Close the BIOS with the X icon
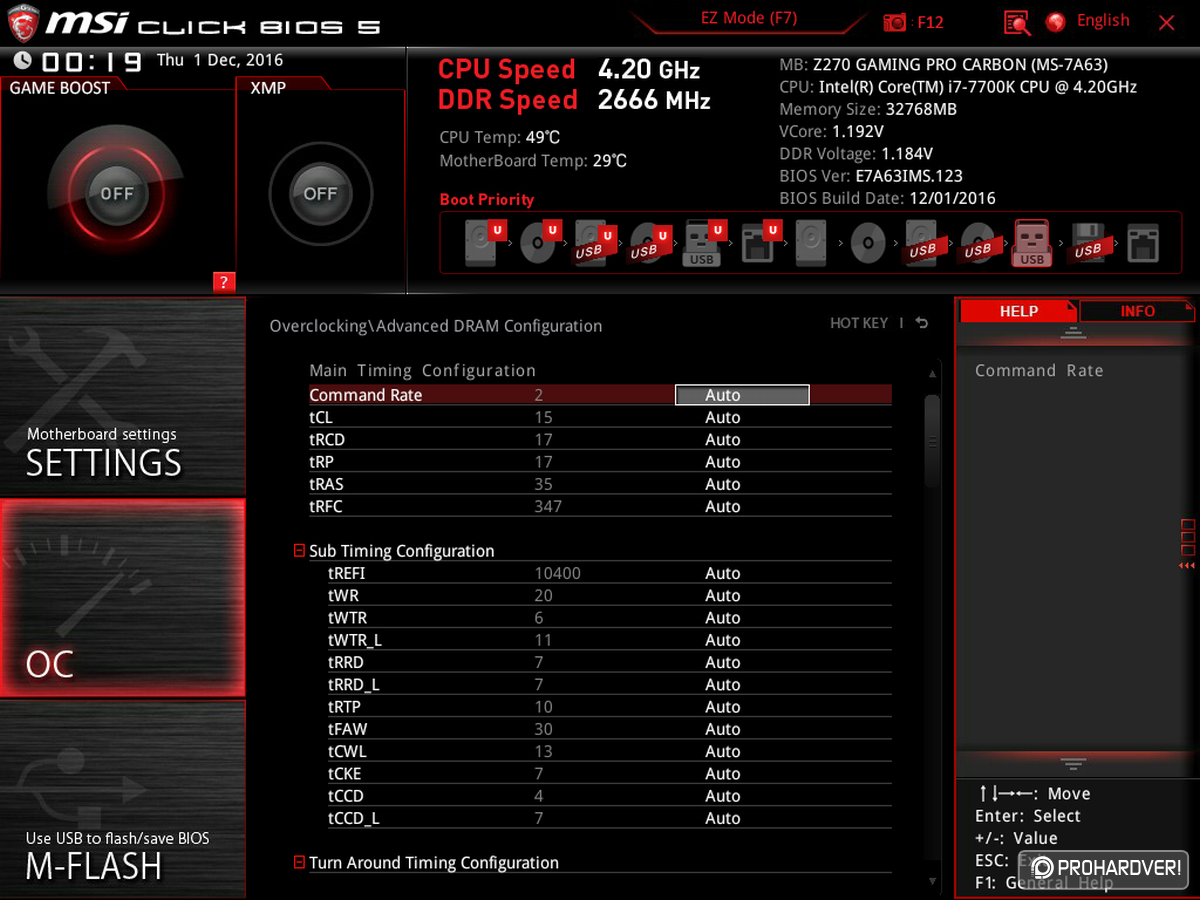Screen dimensions: 1200x900 click(1166, 22)
